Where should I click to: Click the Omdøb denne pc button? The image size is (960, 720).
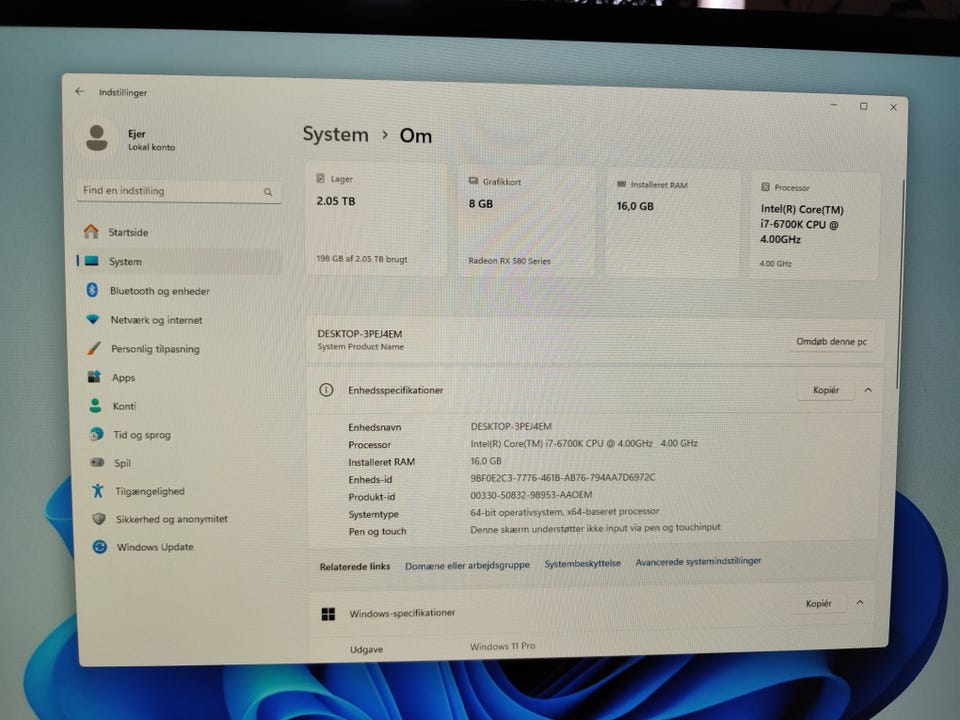click(831, 342)
